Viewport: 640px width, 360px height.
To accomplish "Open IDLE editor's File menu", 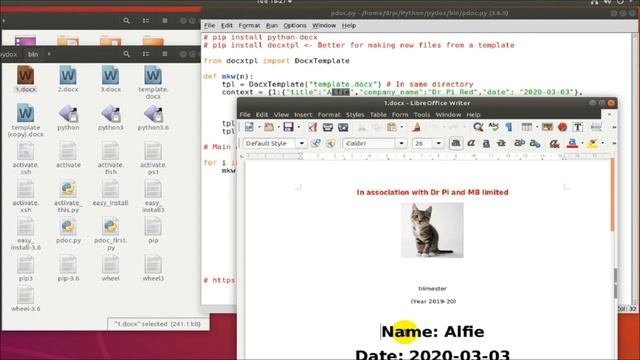I will coord(209,25).
